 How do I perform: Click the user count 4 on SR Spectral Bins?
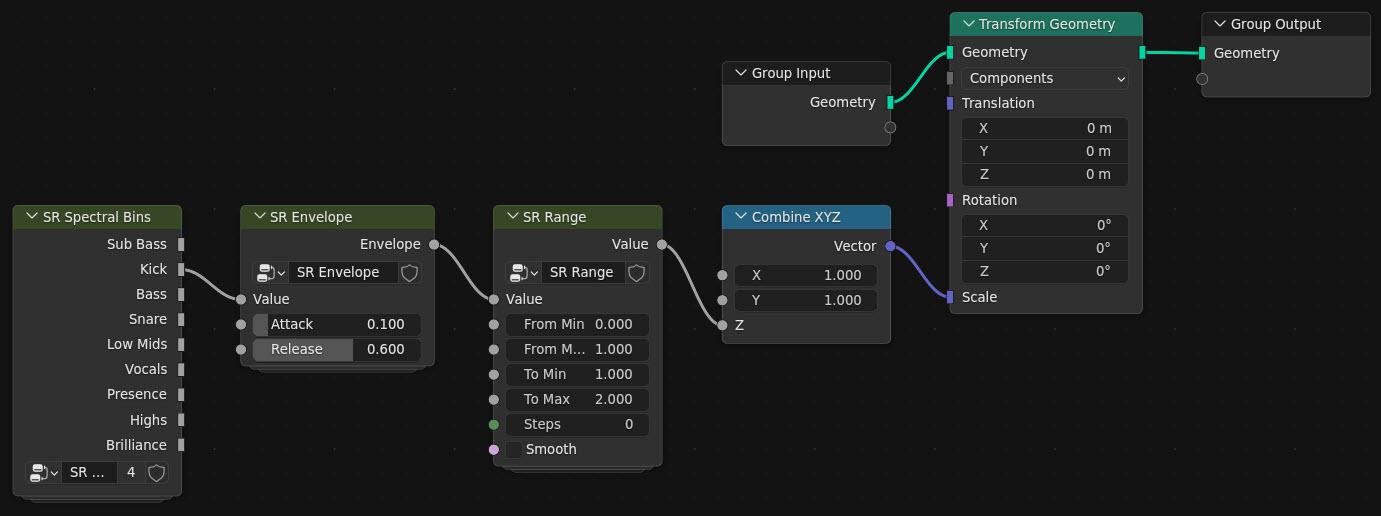tap(131, 472)
